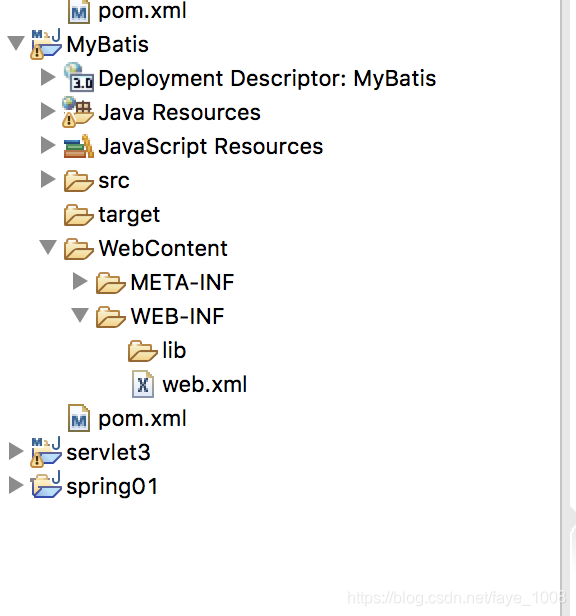The image size is (576, 616).
Task: Expand Deployment Descriptor: MyBatis node
Action: (x=48, y=77)
